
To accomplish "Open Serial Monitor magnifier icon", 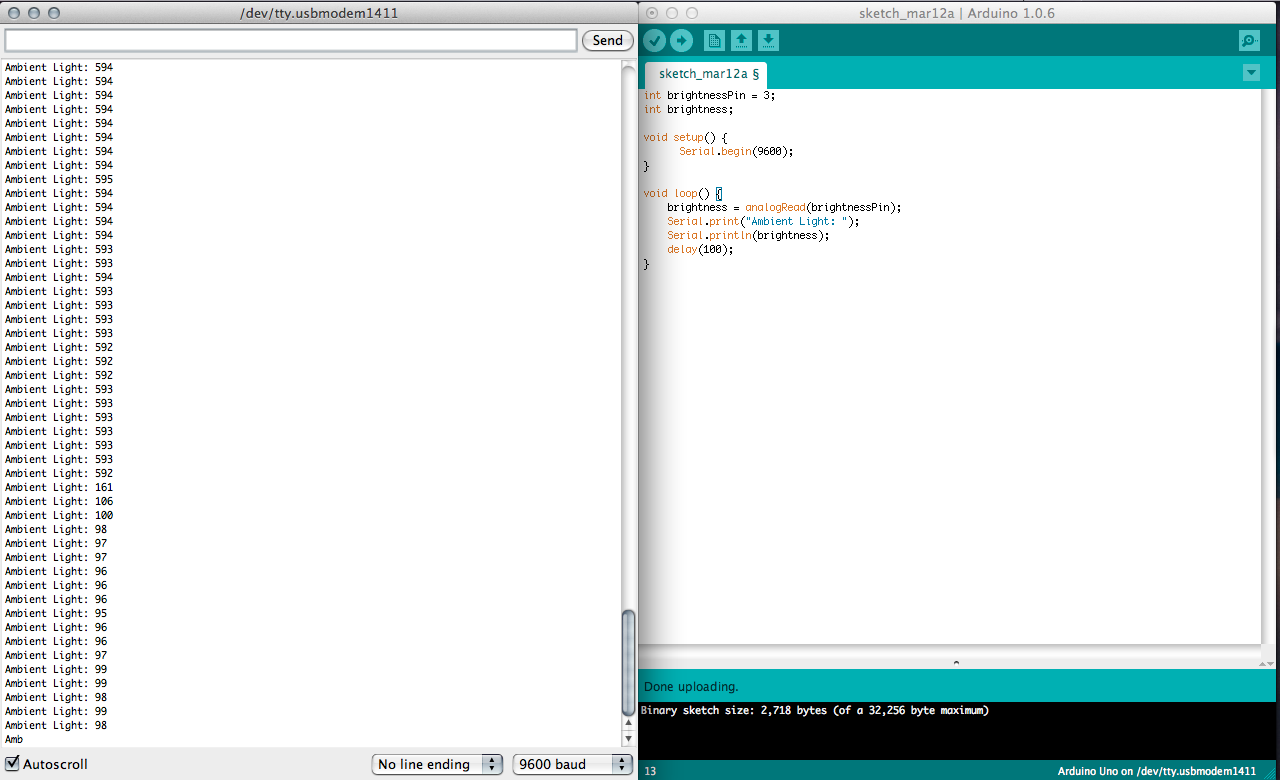I will click(x=1249, y=41).
